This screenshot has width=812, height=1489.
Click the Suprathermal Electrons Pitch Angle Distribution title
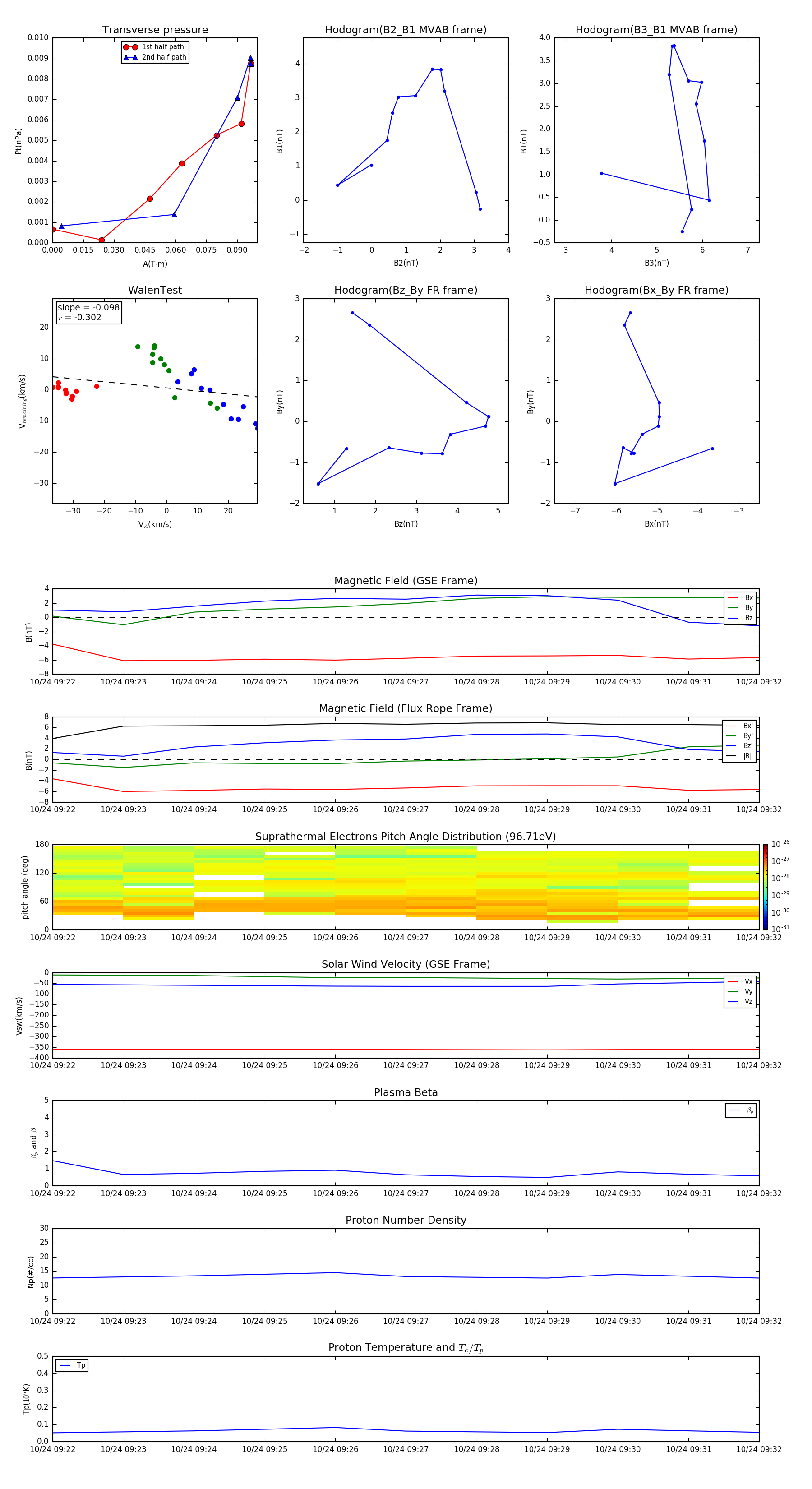pos(406,837)
